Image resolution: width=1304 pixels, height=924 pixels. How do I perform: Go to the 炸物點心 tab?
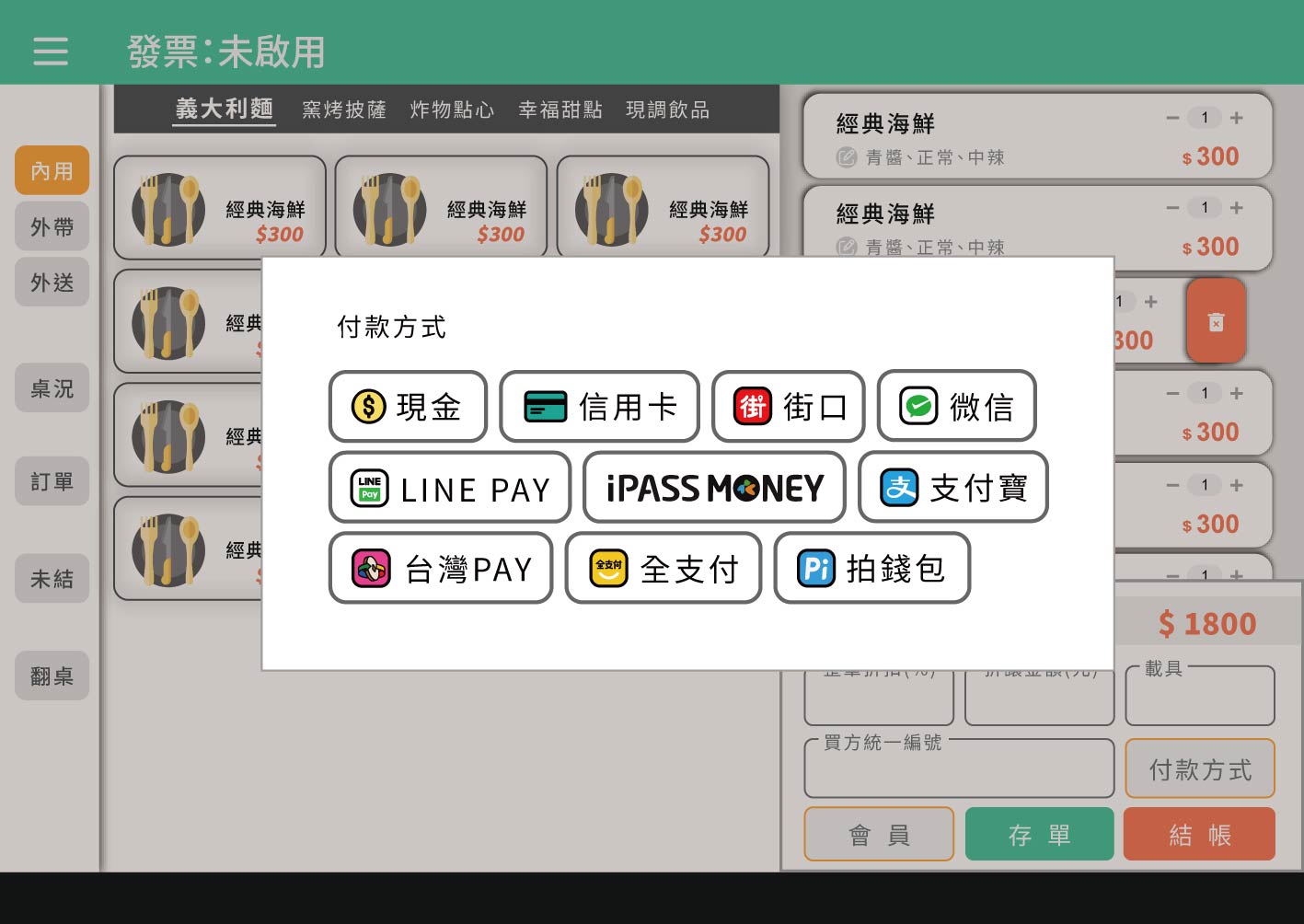click(452, 110)
